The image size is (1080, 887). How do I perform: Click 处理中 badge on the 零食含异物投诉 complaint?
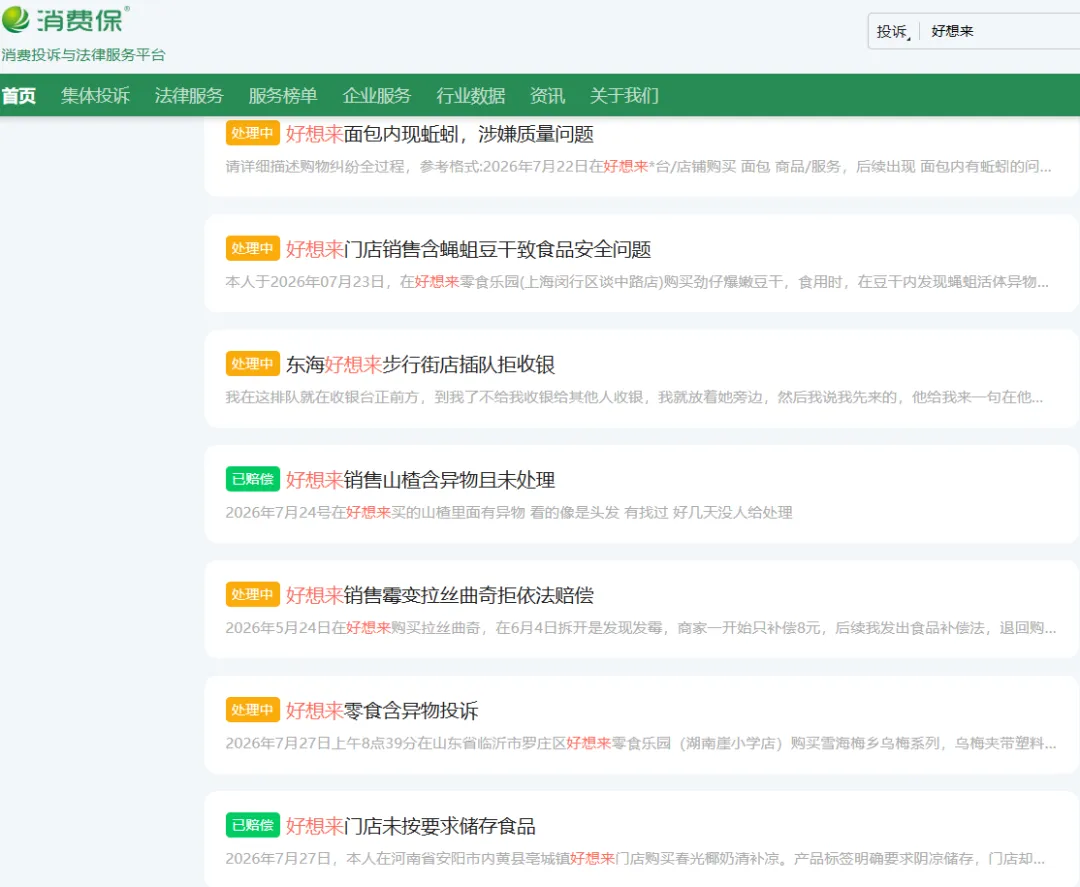(253, 709)
